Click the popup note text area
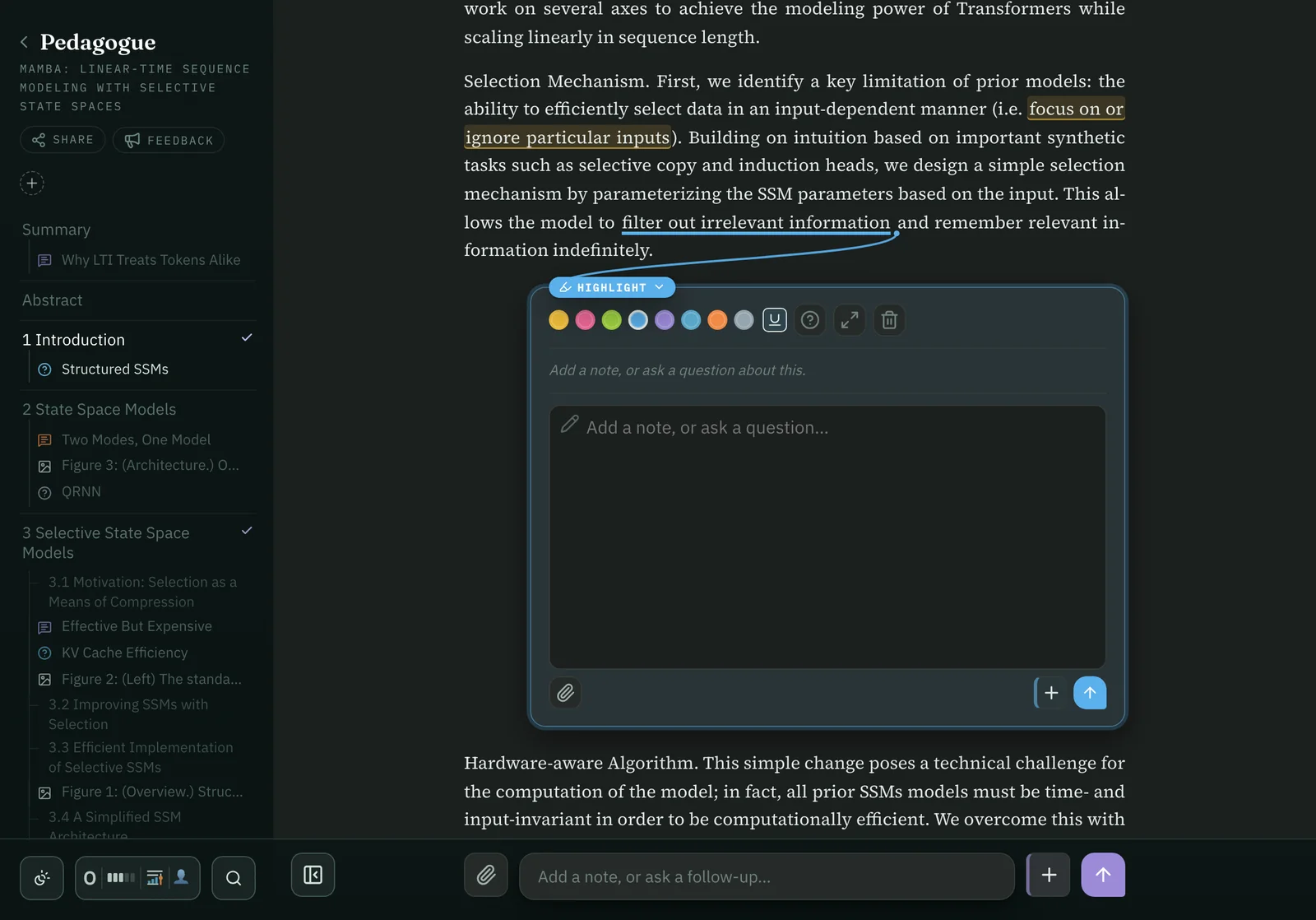The image size is (1316, 920). click(827, 537)
